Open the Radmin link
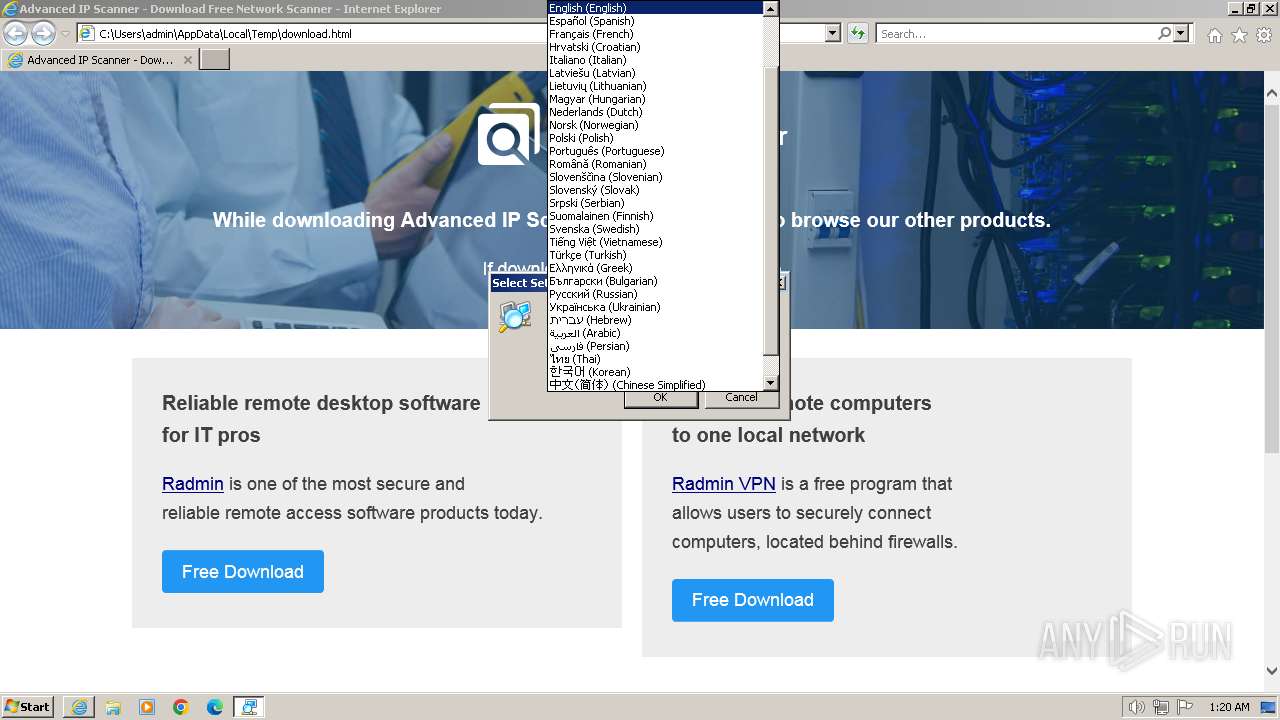This screenshot has height=720, width=1280. pos(193,484)
